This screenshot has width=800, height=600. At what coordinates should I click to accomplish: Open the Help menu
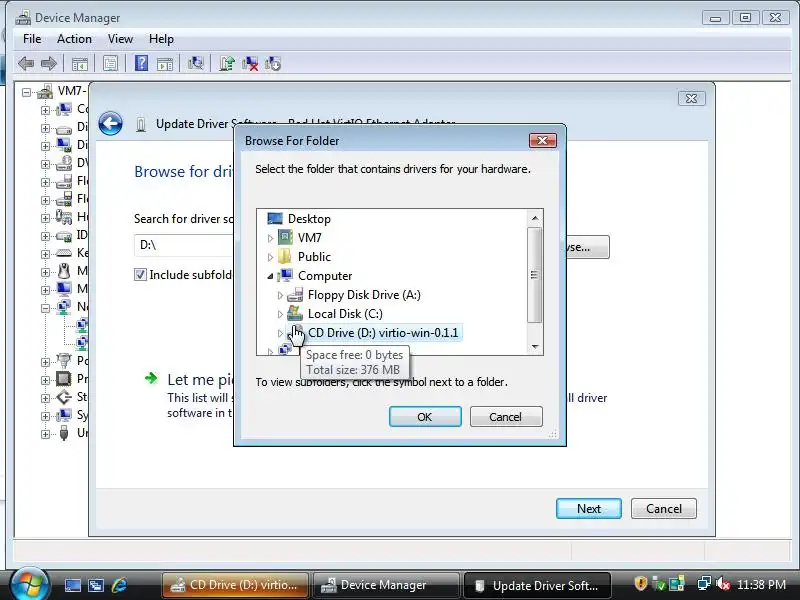coord(161,39)
